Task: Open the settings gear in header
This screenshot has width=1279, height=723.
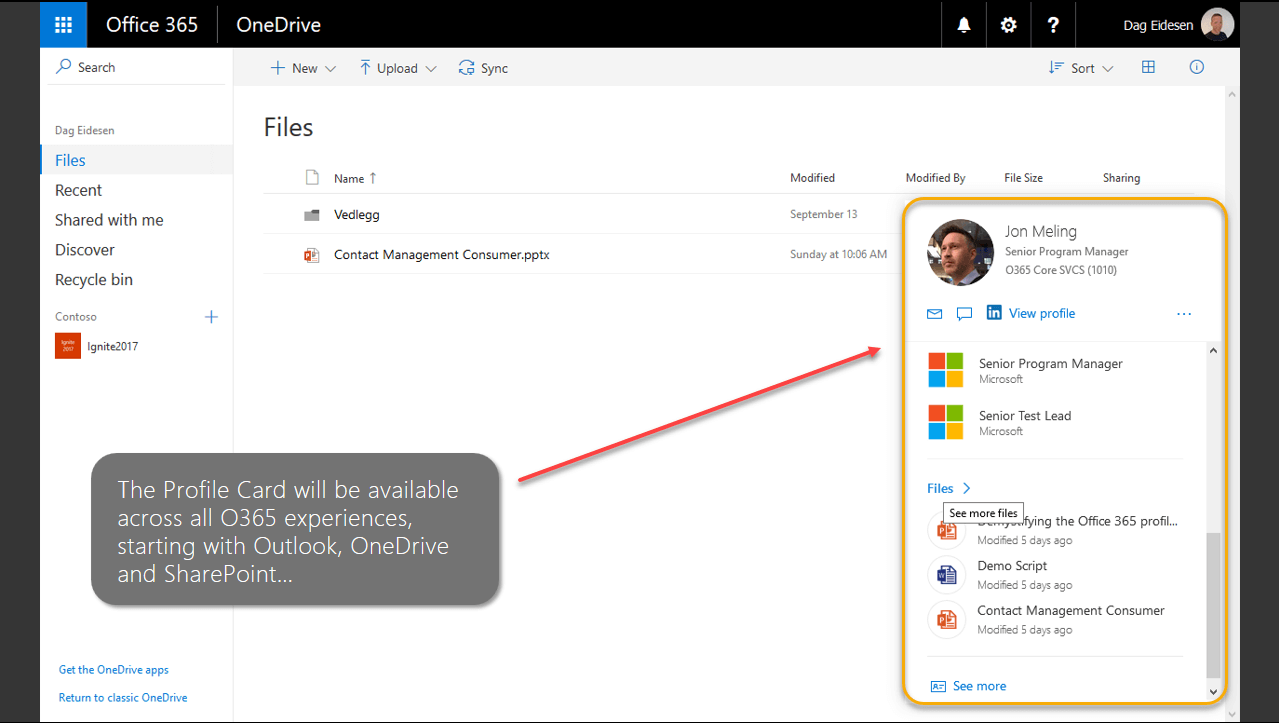Action: point(1009,25)
